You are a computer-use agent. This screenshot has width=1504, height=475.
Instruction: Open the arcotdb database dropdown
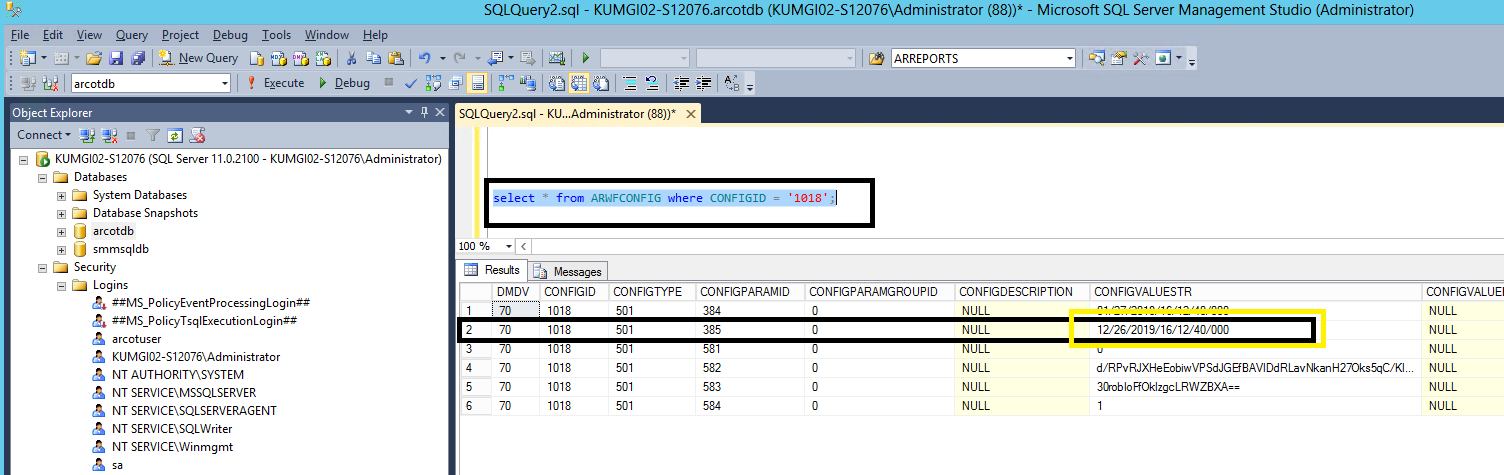(x=224, y=83)
